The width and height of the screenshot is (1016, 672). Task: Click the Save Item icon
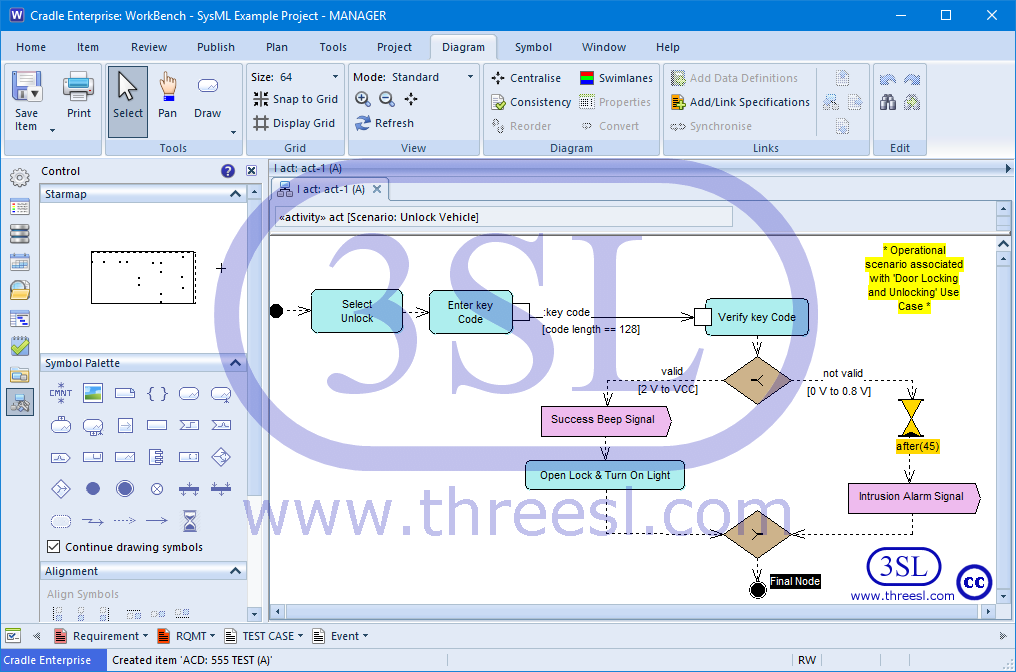point(26,86)
